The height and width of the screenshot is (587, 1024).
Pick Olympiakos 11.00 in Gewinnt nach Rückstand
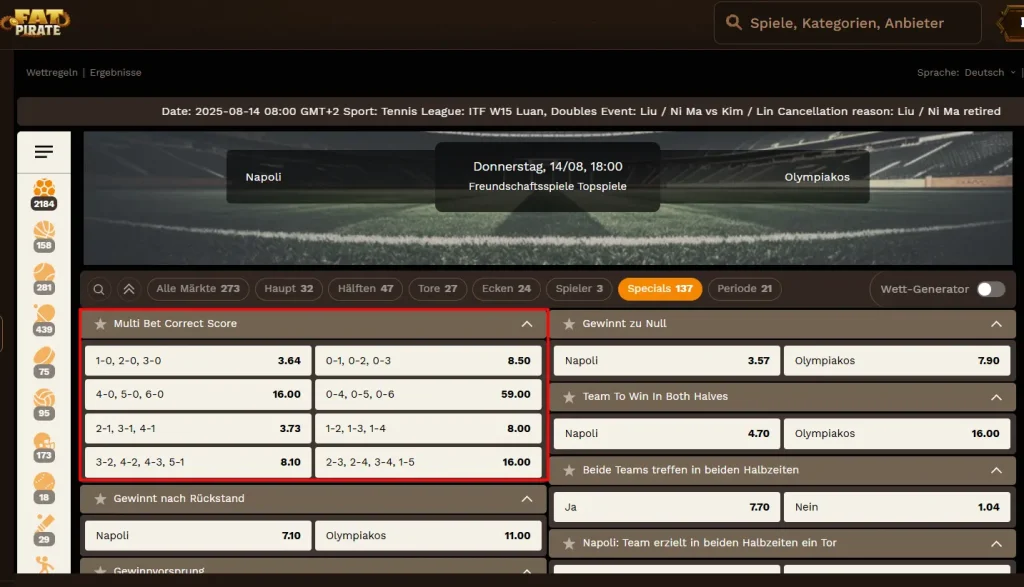tap(428, 535)
